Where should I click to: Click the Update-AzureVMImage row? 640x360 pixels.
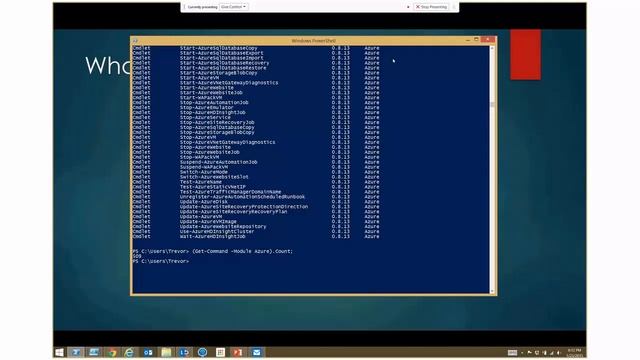point(256,222)
